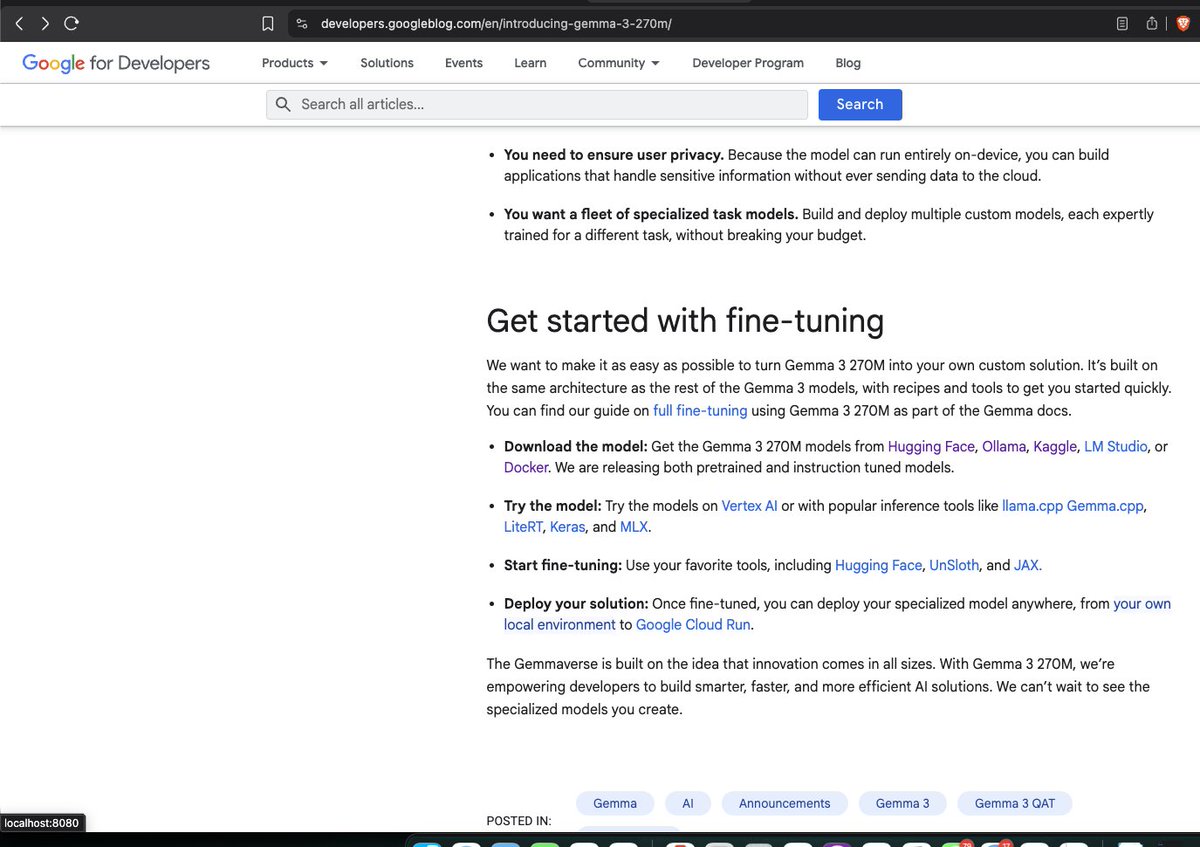The image size is (1200, 847).
Task: Open the Hugging Face link in Download the model
Action: click(931, 447)
